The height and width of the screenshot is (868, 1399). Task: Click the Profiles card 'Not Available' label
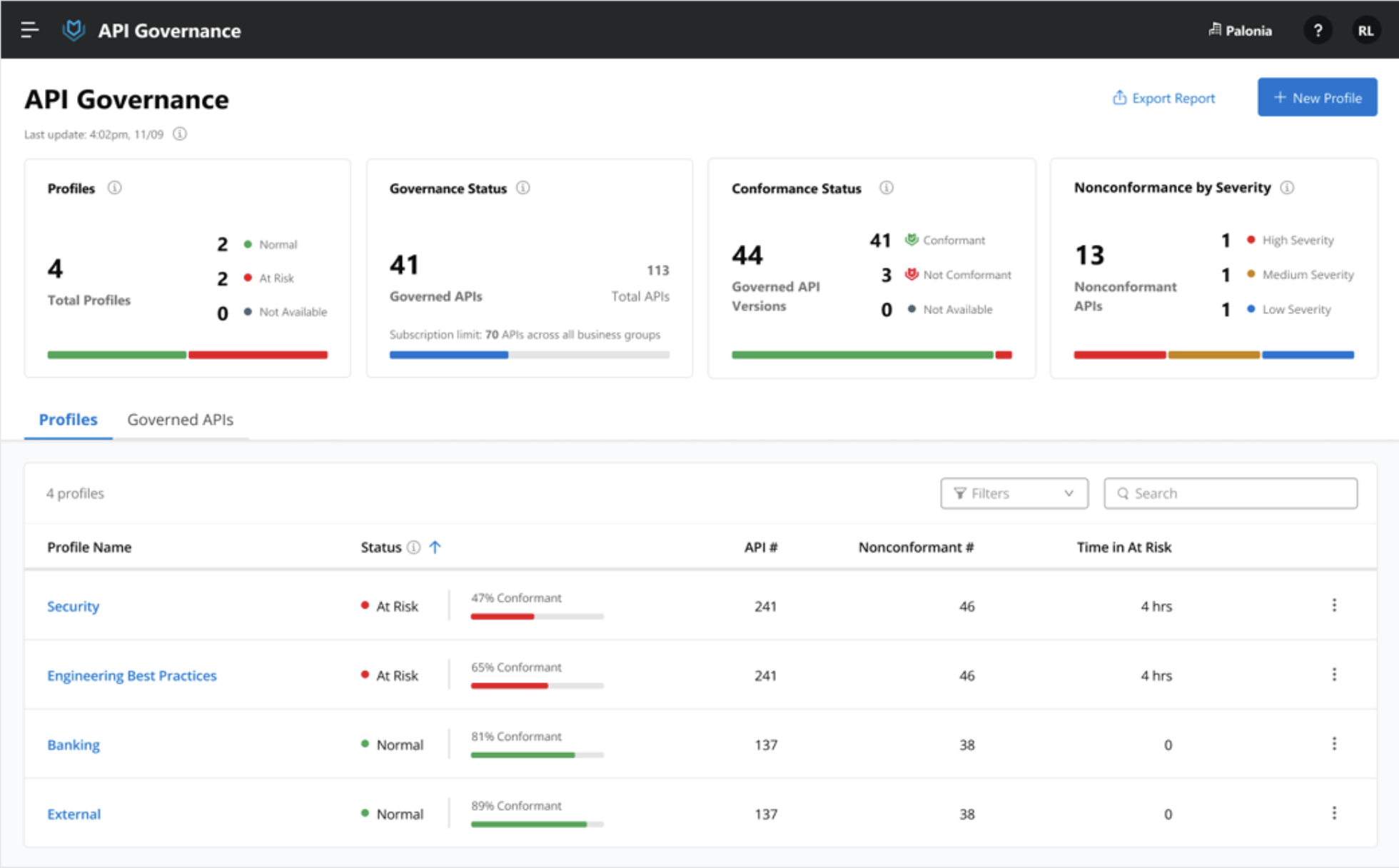293,312
